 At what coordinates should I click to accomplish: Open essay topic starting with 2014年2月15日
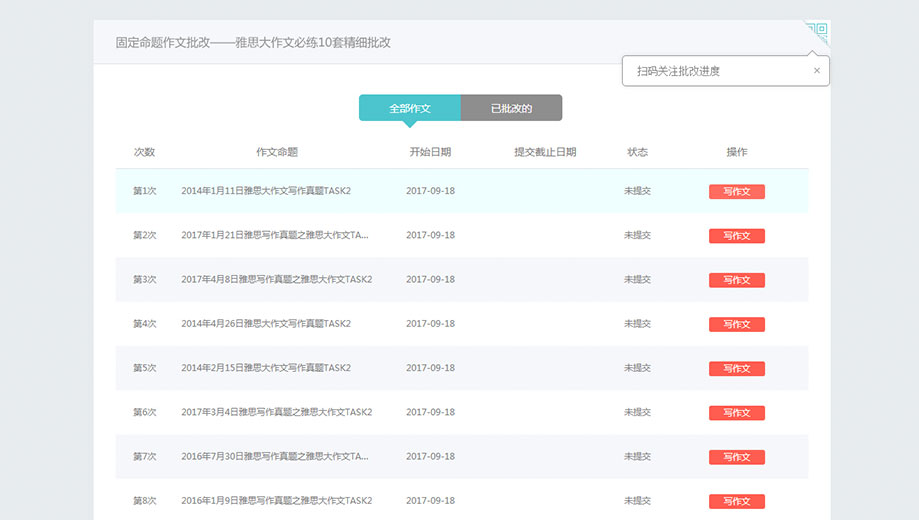(x=266, y=368)
